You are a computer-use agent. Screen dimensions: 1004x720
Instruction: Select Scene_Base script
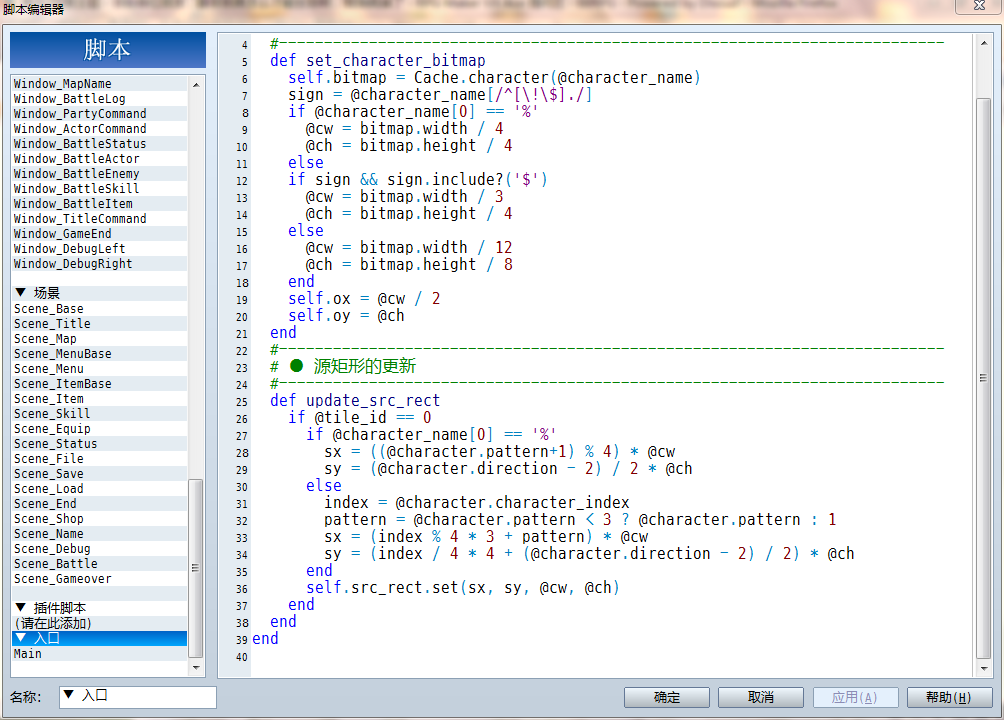[x=100, y=309]
